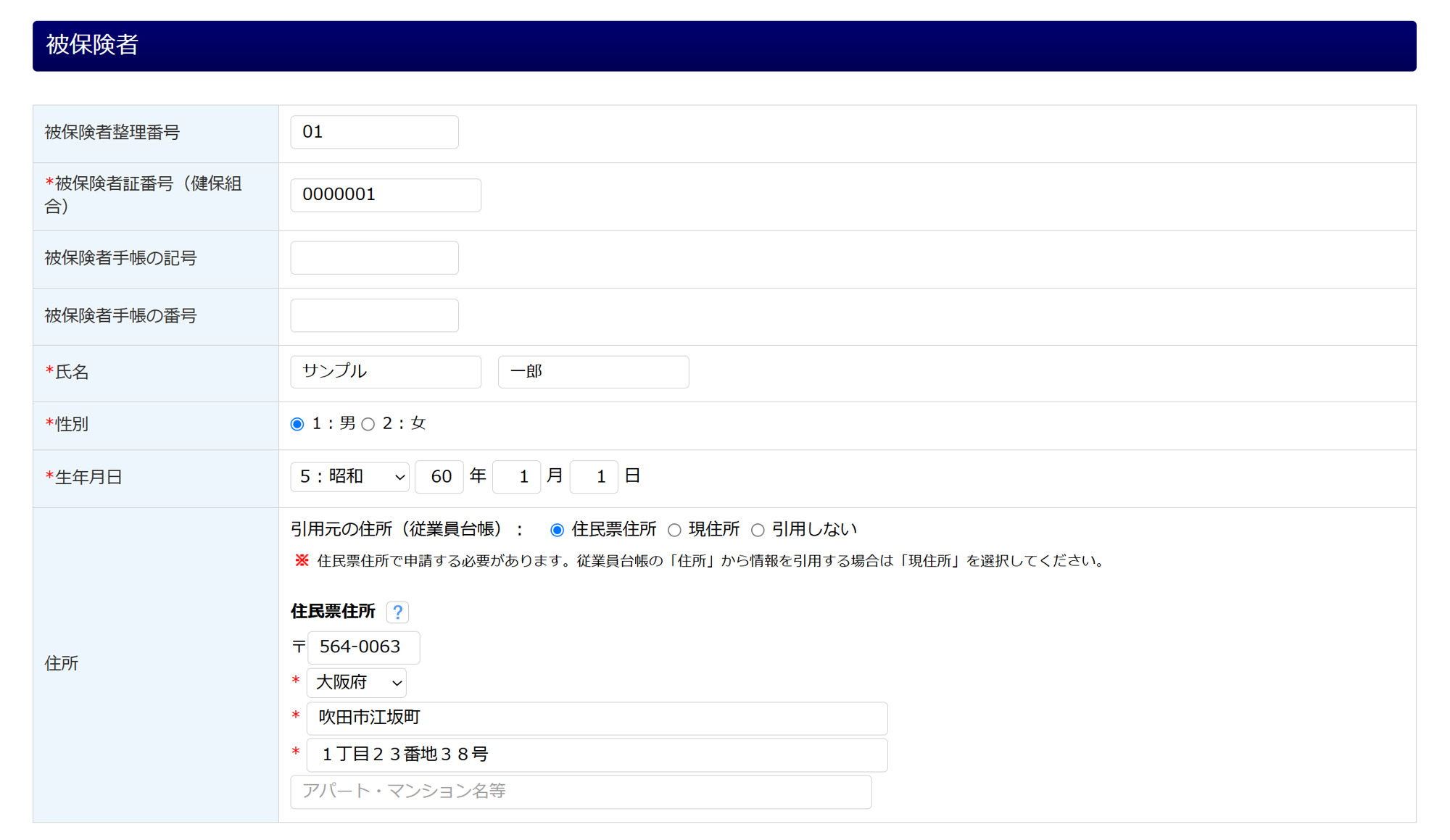Viewport: 1450px width, 840px height.
Task: Click the birth month input field
Action: (516, 477)
